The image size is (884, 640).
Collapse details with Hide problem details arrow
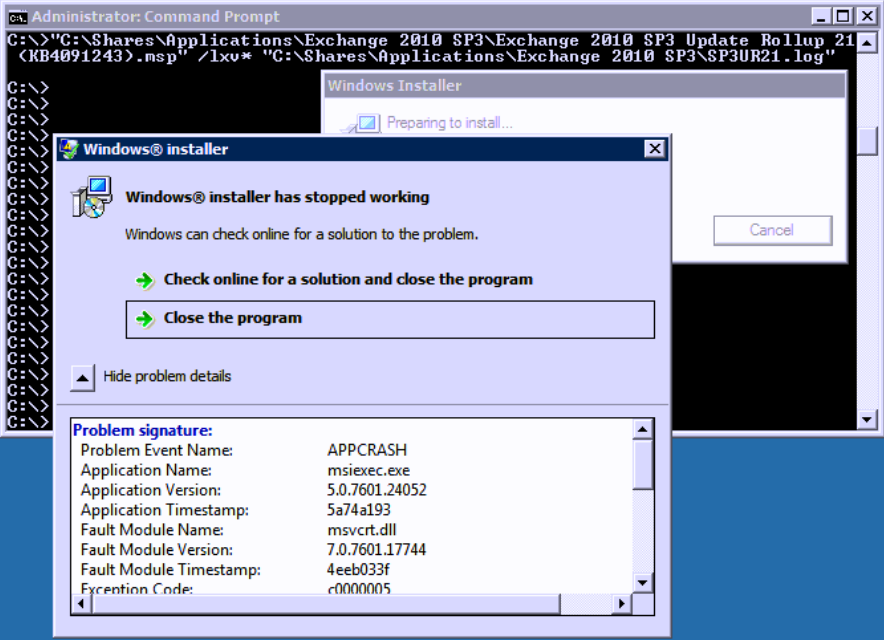(x=82, y=378)
